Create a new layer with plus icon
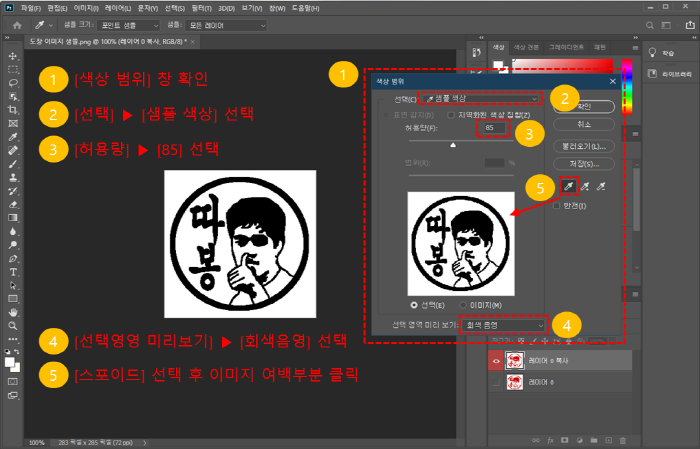 pyautogui.click(x=608, y=441)
